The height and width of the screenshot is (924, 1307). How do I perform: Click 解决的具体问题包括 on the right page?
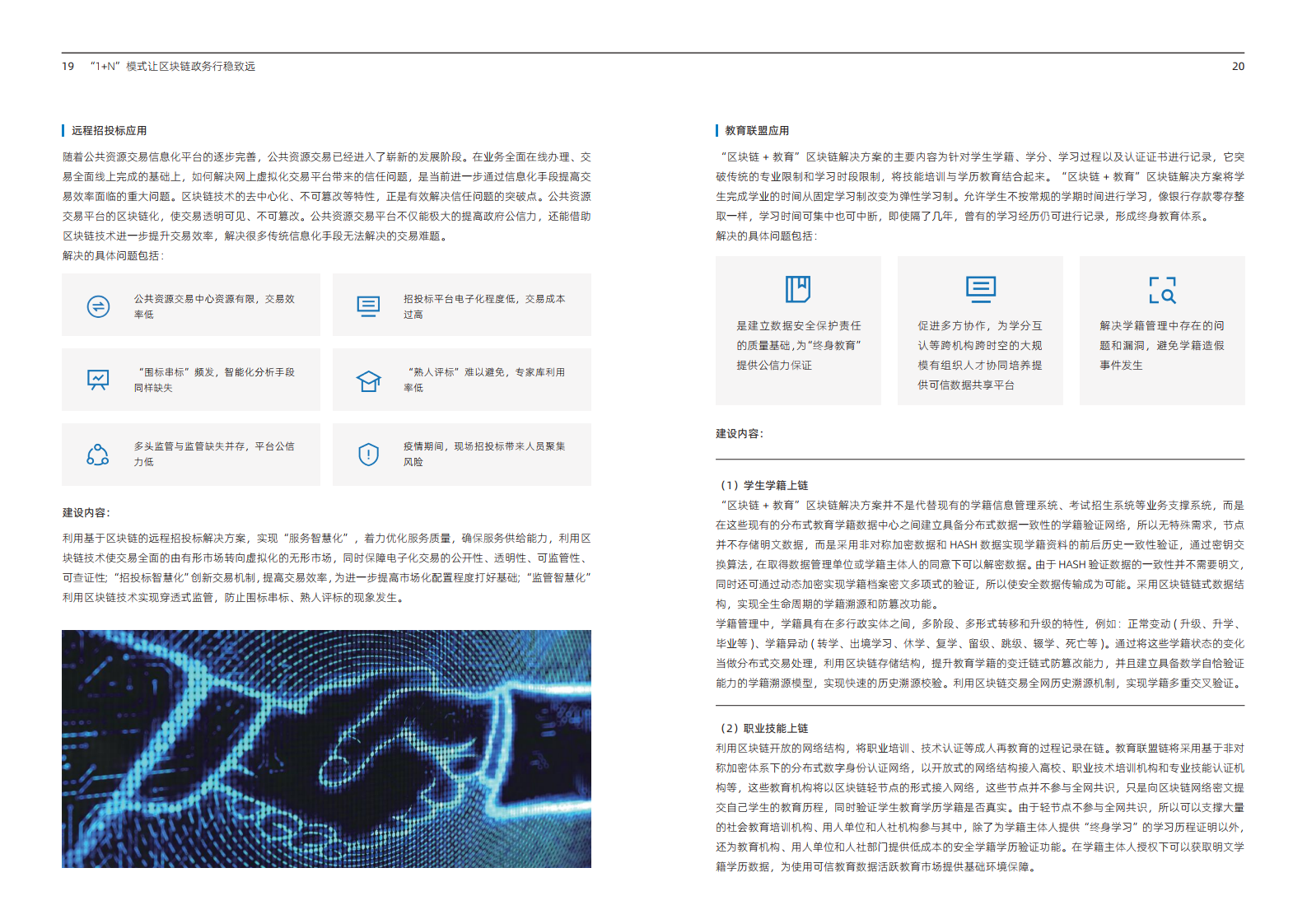coord(766,236)
